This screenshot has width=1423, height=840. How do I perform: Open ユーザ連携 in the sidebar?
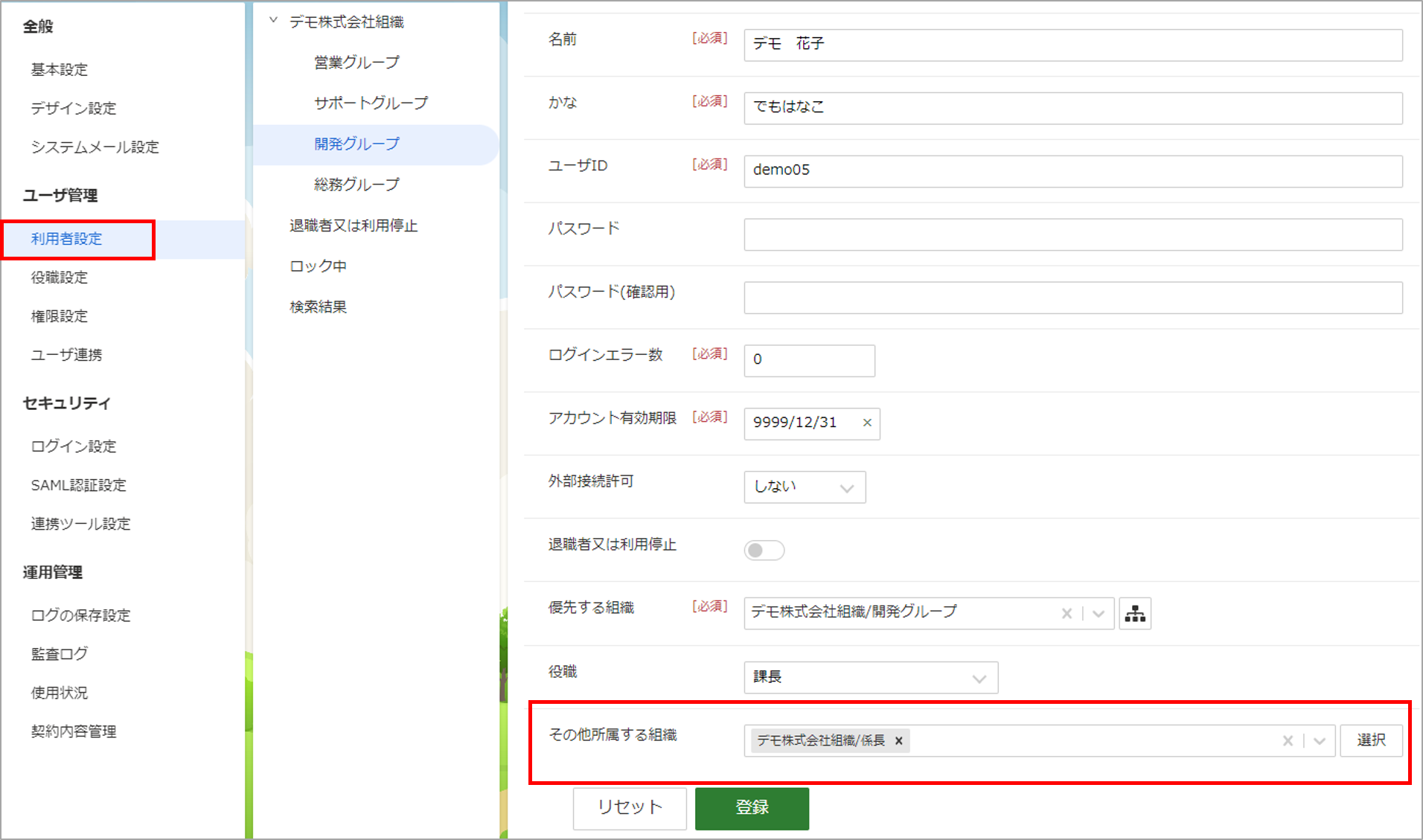click(x=67, y=355)
